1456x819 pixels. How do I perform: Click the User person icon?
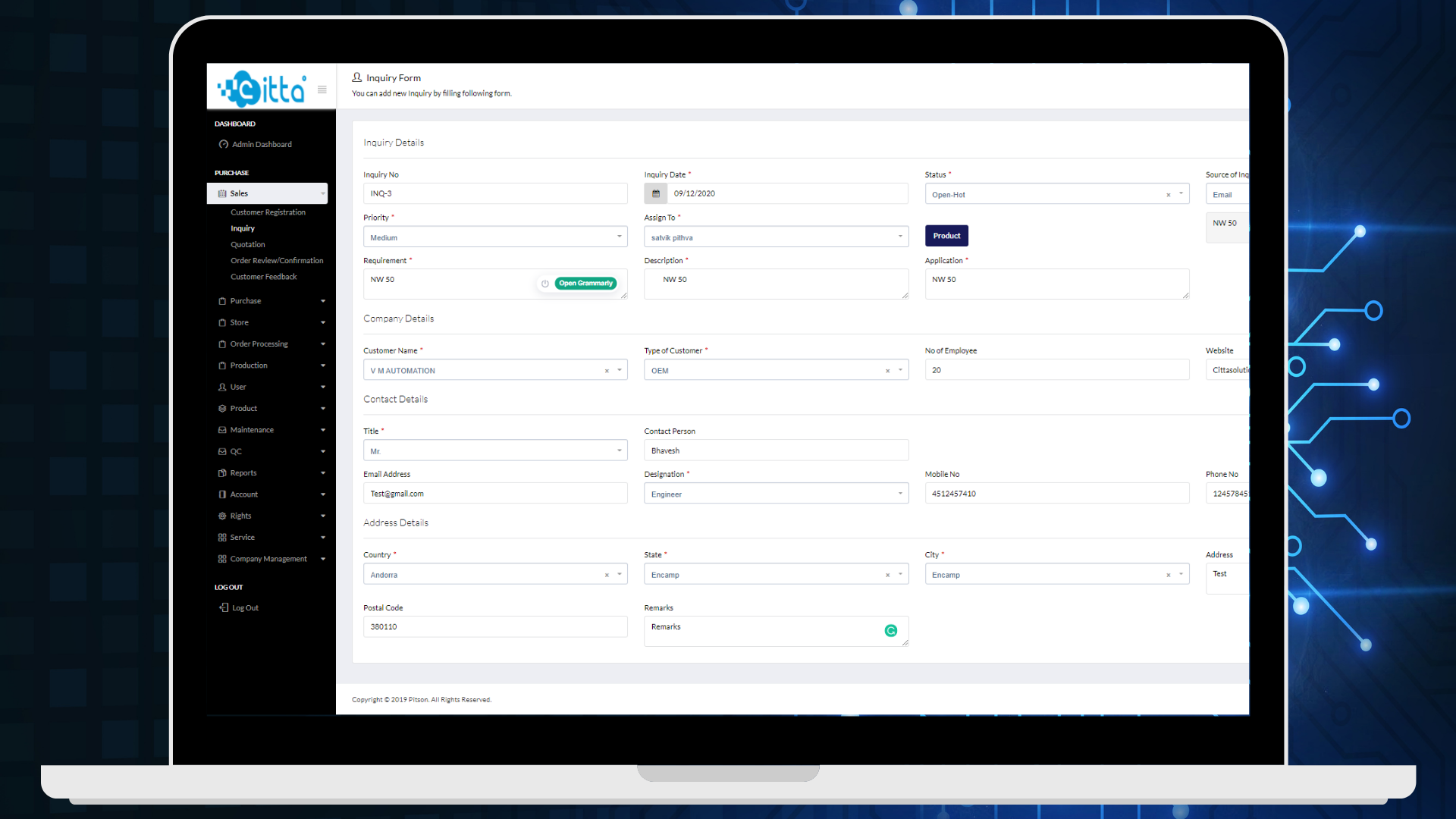(222, 387)
